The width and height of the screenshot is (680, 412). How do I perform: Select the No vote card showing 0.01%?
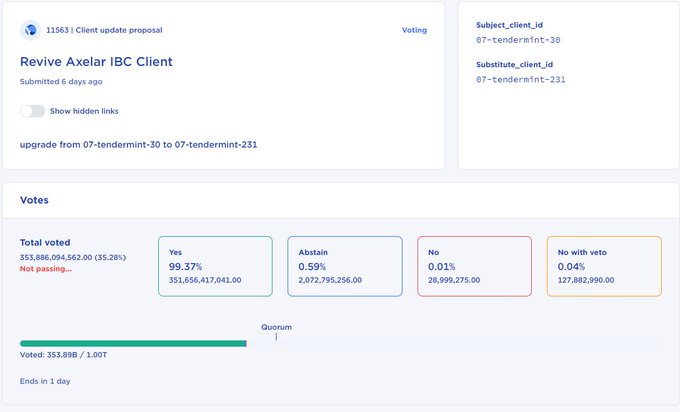474,266
